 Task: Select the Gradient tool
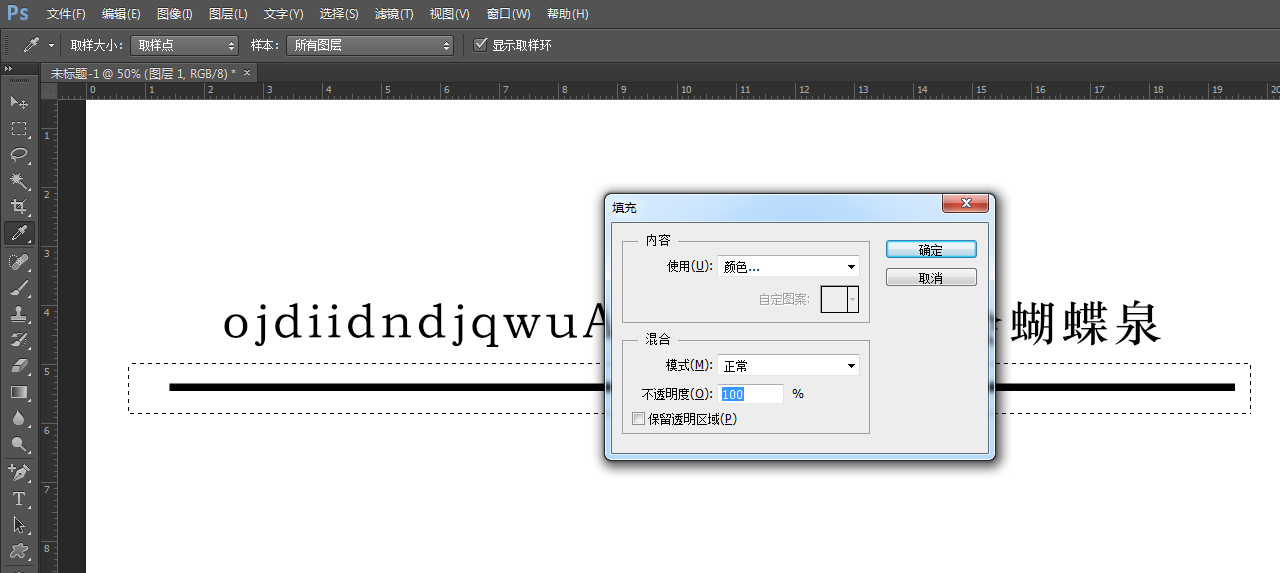pos(19,392)
